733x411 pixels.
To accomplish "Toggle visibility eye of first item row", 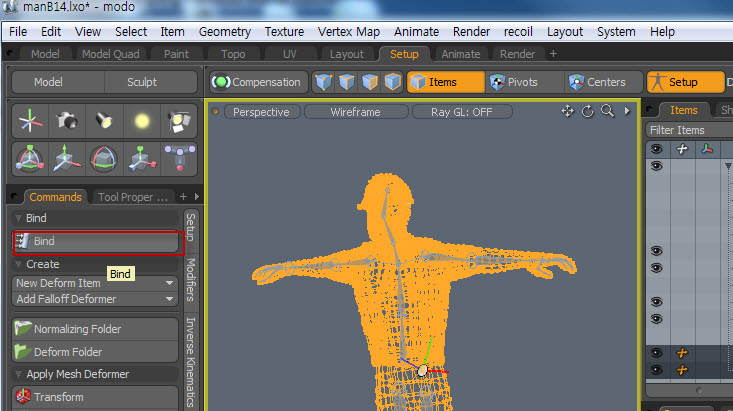I will 656,166.
